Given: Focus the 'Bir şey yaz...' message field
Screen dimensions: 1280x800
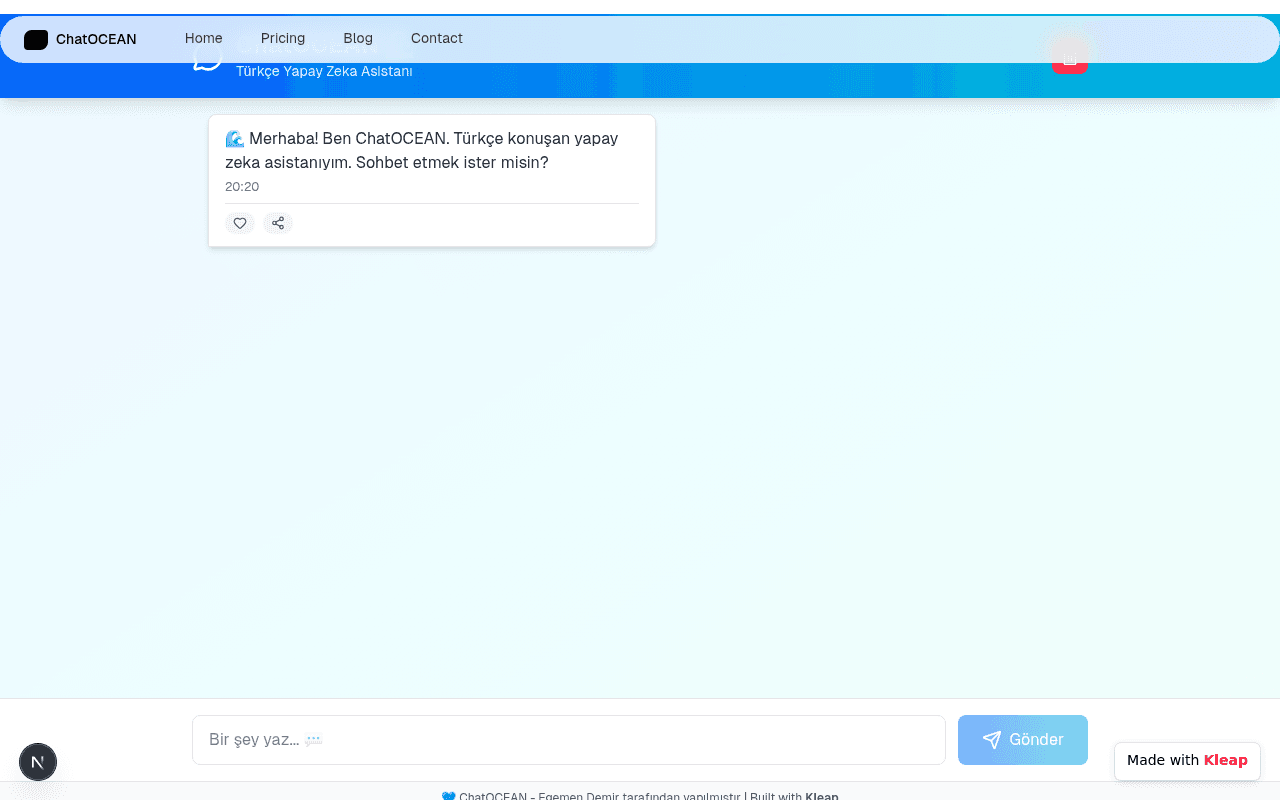Looking at the screenshot, I should (x=569, y=740).
